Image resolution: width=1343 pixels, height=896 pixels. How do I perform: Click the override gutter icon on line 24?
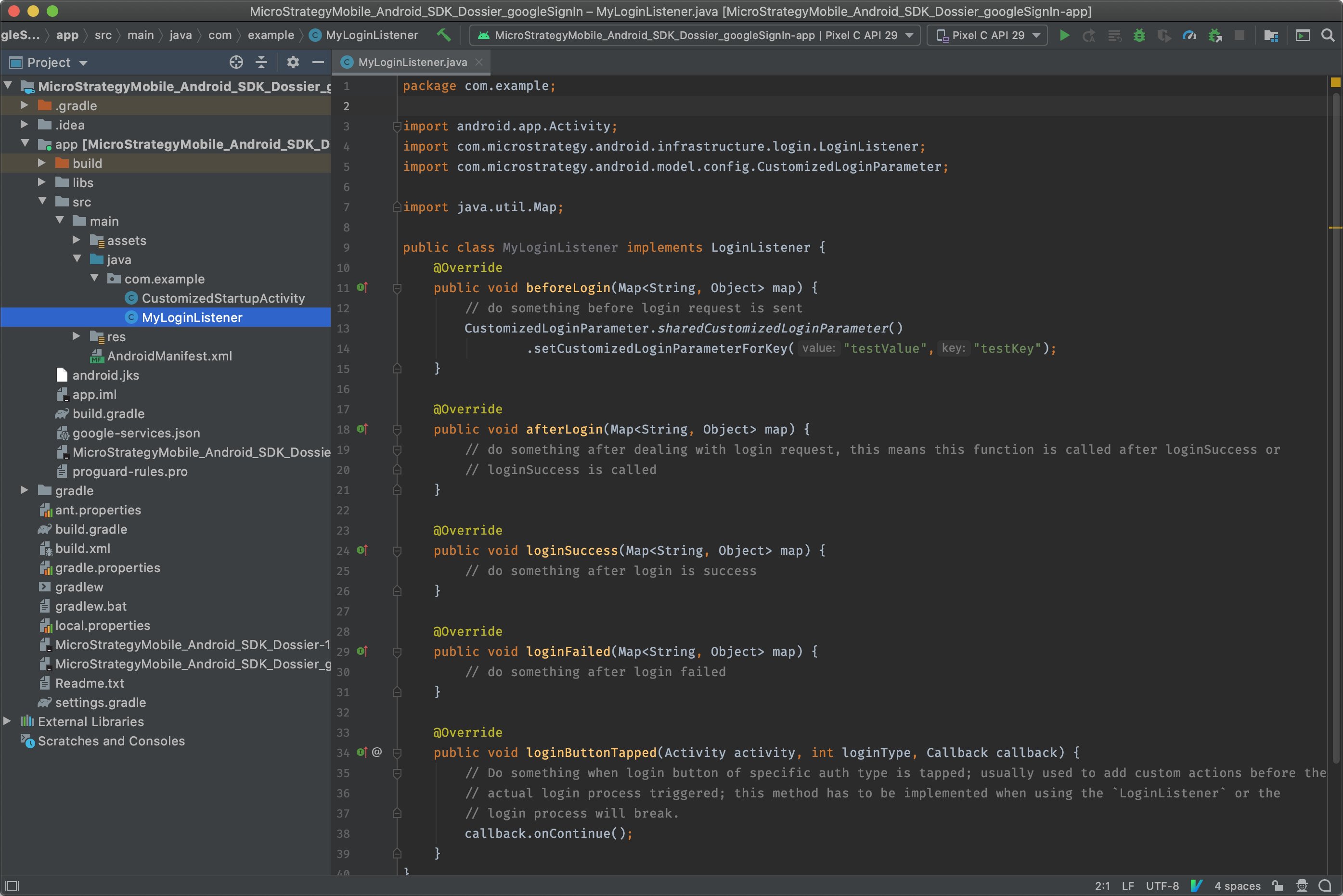click(362, 550)
